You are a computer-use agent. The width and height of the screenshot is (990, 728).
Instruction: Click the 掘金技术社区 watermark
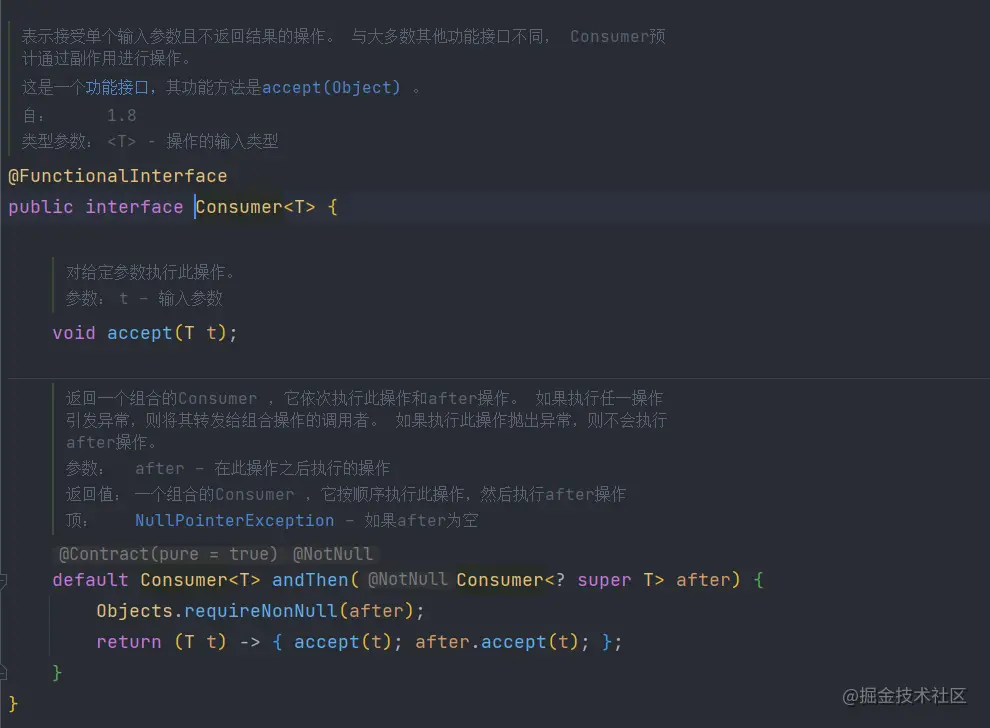tap(903, 695)
